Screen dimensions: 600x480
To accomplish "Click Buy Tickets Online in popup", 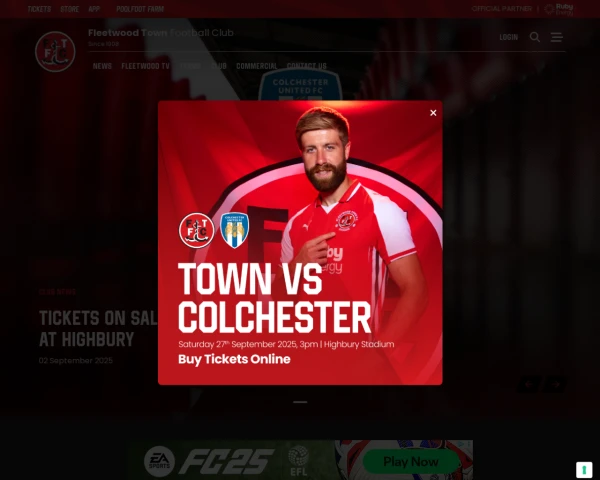I will tap(234, 359).
